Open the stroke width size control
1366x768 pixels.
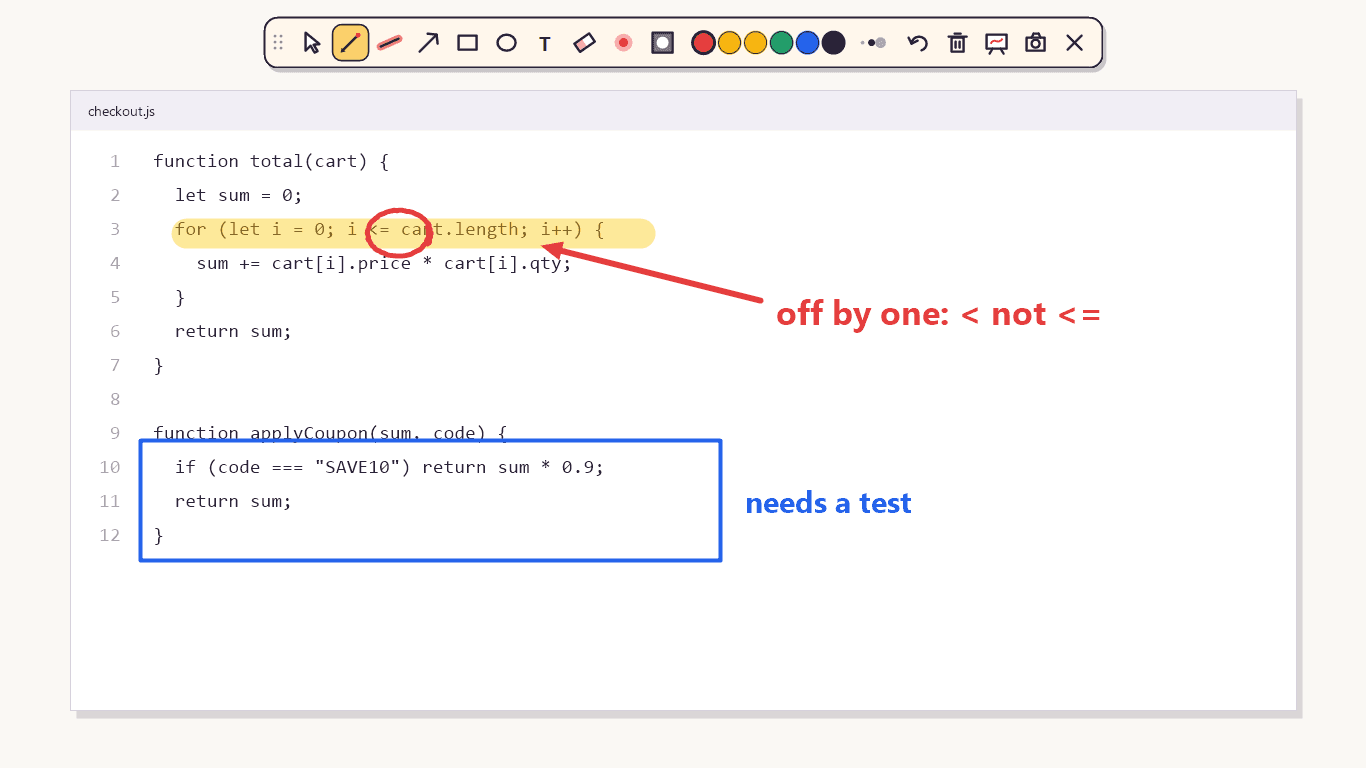point(874,43)
